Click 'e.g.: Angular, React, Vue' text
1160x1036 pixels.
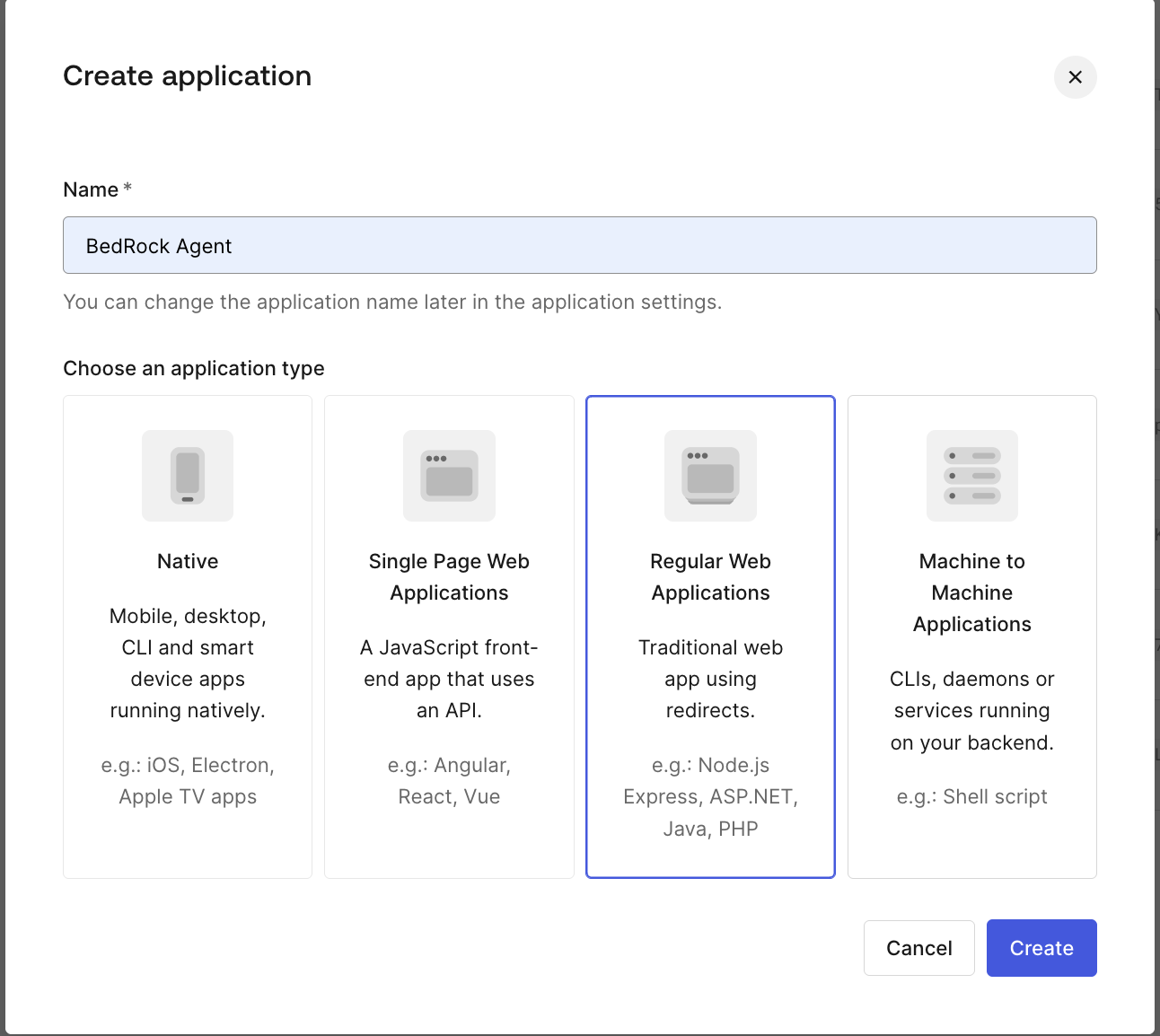pos(449,781)
